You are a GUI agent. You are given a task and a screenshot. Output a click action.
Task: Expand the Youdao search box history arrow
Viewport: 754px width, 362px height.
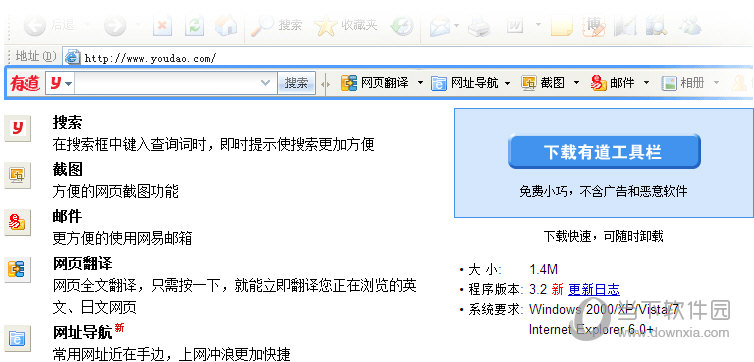[265, 83]
